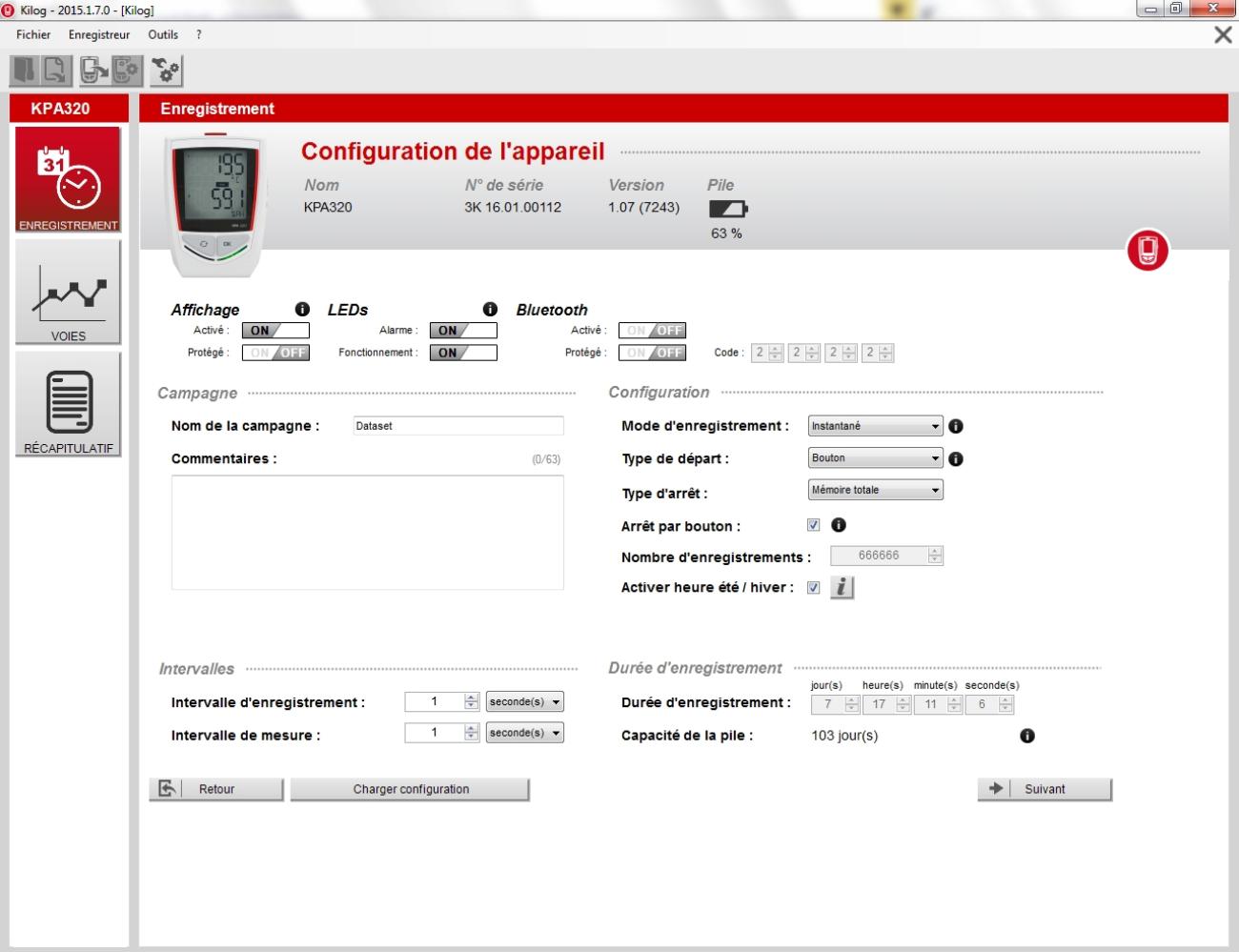Click the Charger configuration button
1239x952 pixels.
410,789
